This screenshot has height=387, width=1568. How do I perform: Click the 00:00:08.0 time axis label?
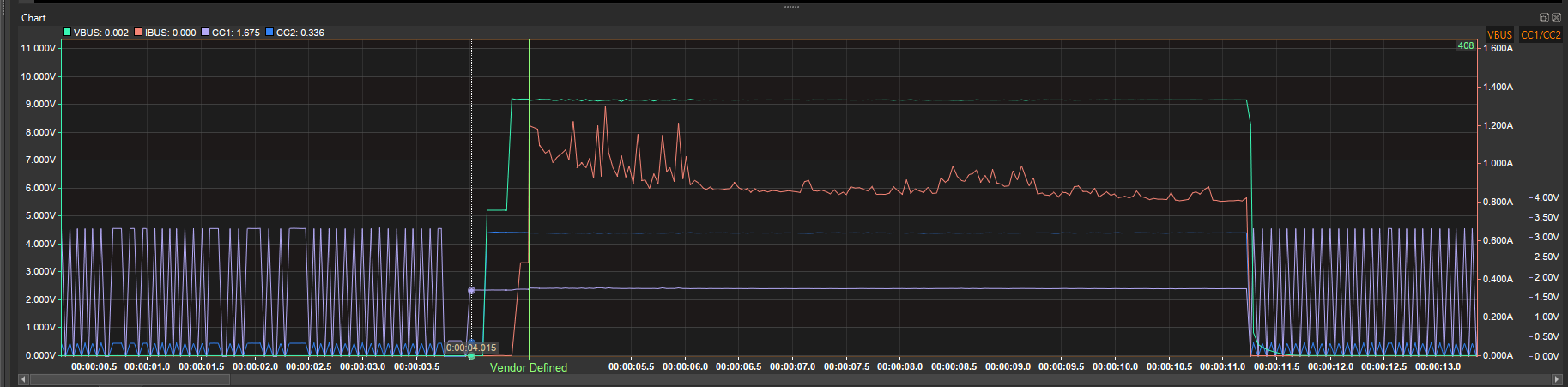click(x=899, y=366)
